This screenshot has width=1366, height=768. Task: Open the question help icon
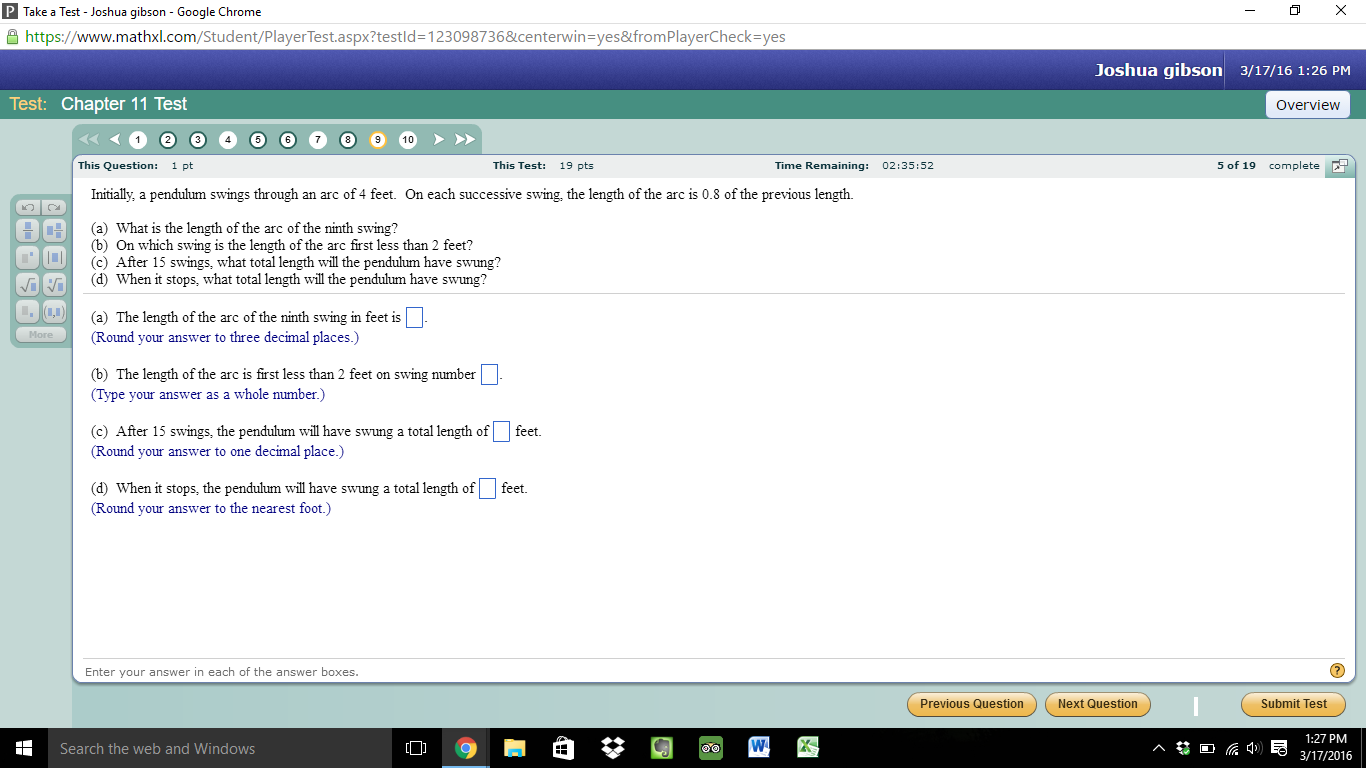[1337, 671]
